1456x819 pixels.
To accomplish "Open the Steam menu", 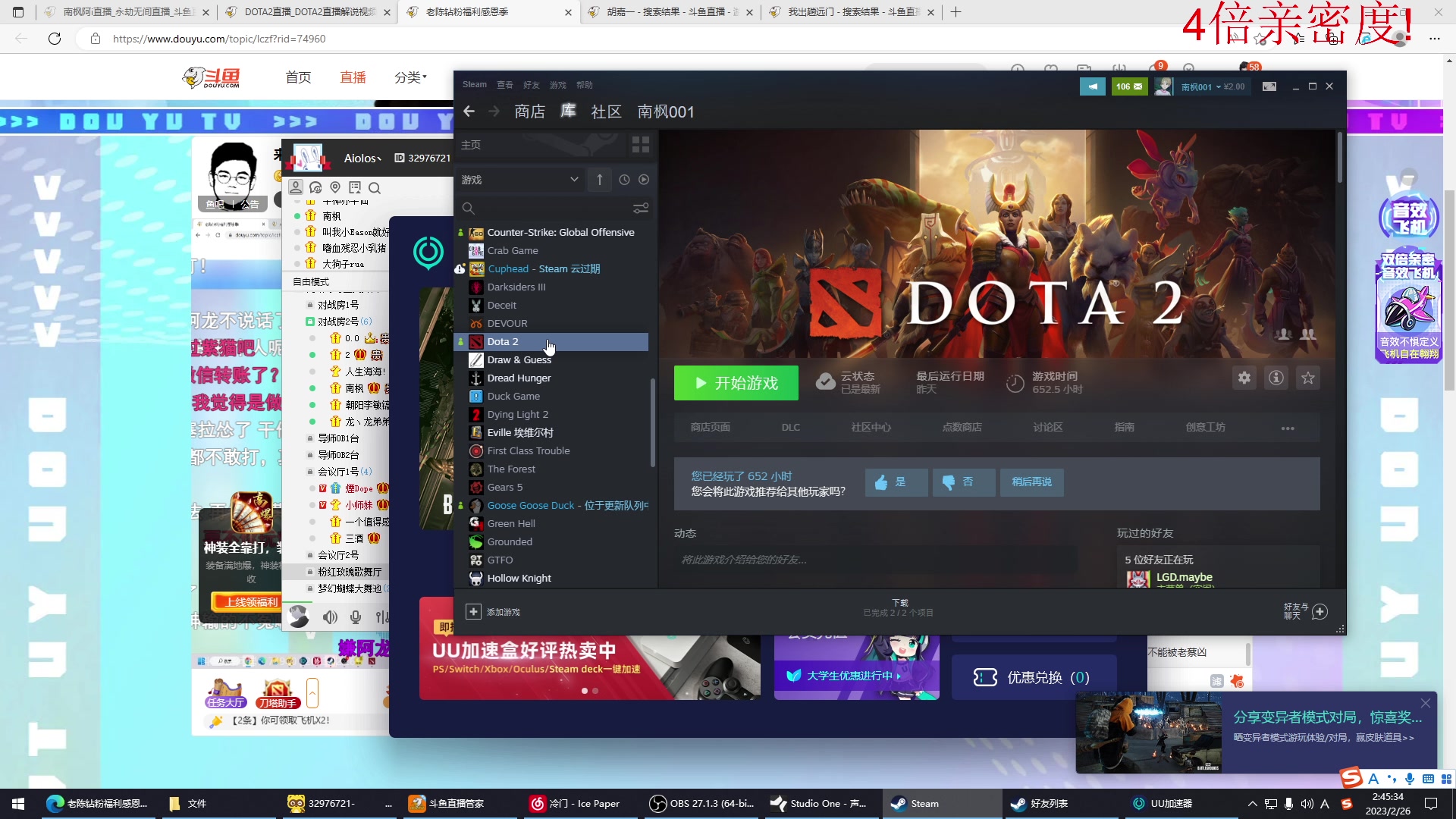I will tap(475, 84).
